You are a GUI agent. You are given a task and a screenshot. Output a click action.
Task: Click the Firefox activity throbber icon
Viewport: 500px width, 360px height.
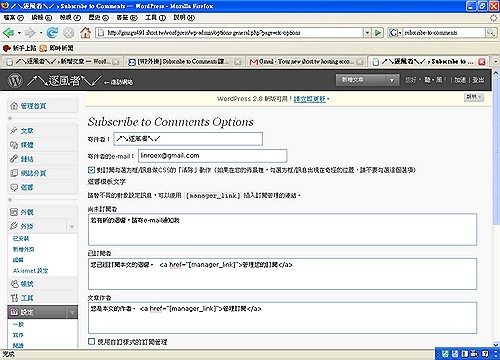point(494,18)
